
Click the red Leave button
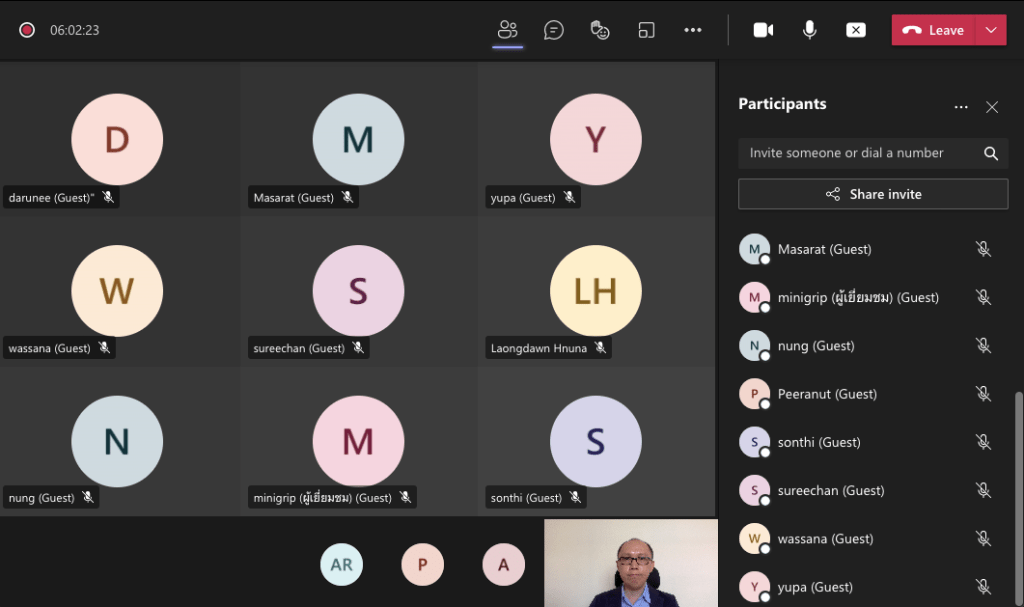(933, 30)
